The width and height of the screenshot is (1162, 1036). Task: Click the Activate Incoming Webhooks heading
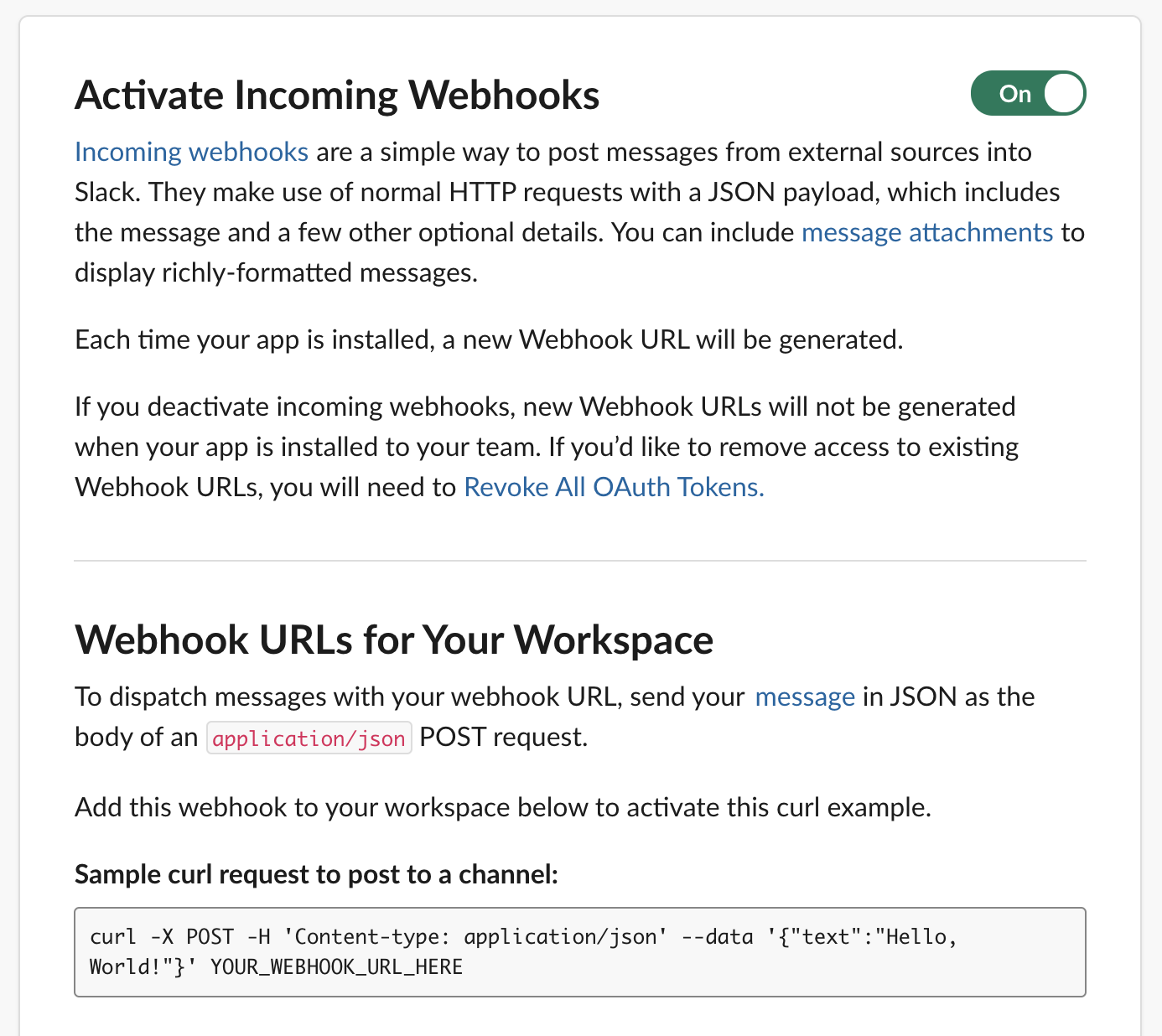[x=337, y=95]
